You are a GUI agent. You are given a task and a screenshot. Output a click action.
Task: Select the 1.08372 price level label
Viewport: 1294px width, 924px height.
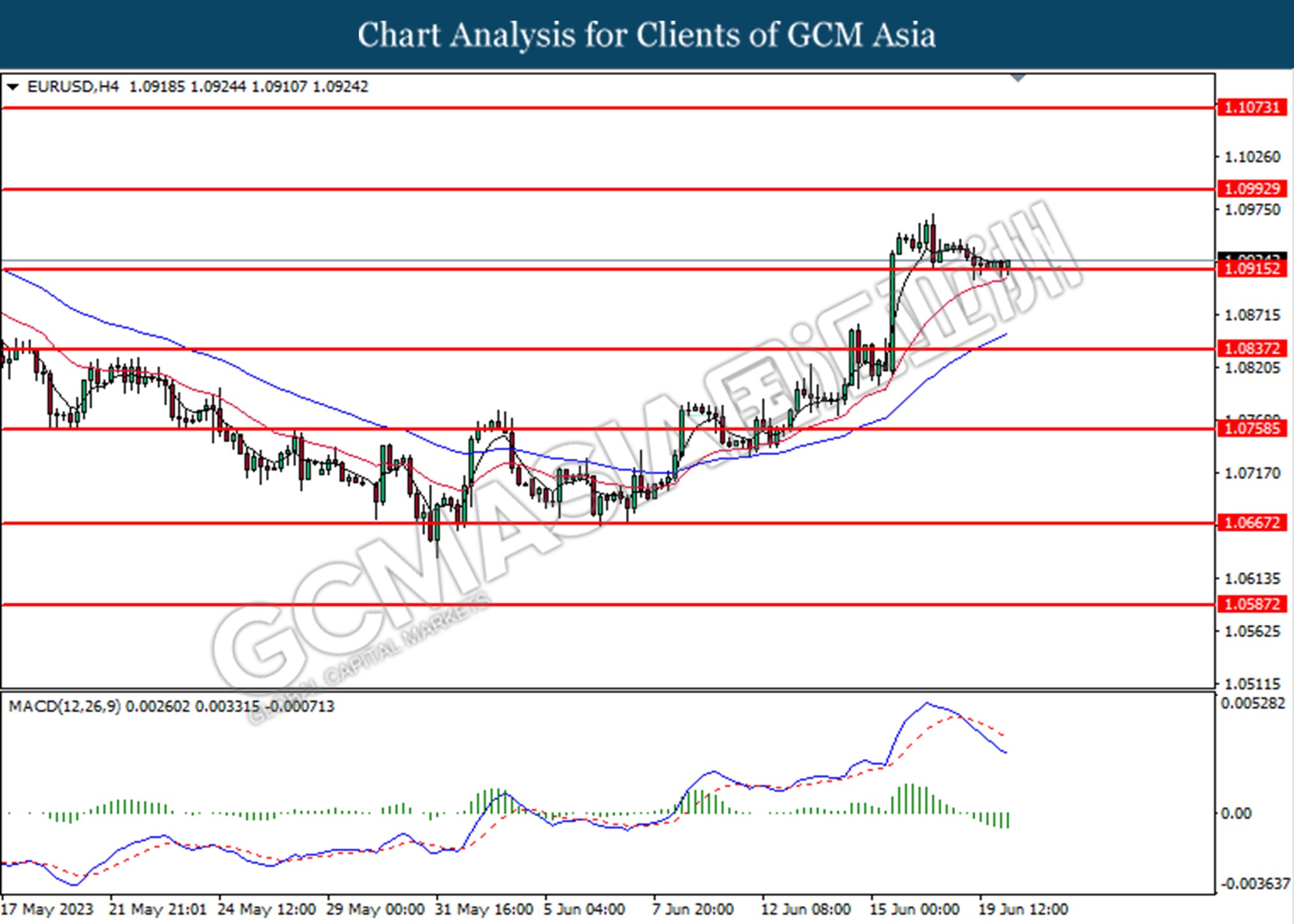click(x=1253, y=349)
